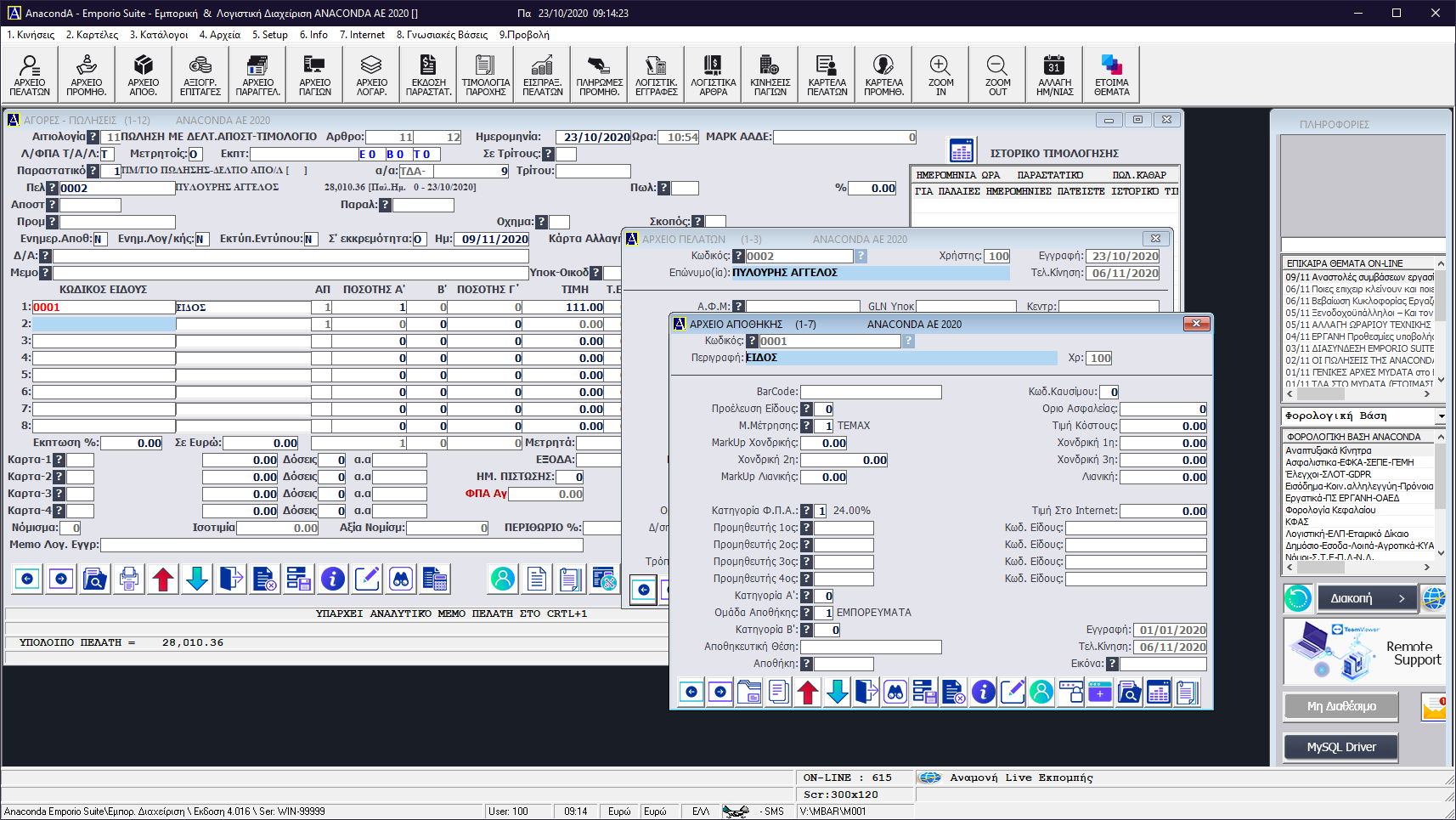This screenshot has height=820, width=1456.
Task: Click the previous record arrow in the warehouse window
Action: click(691, 693)
